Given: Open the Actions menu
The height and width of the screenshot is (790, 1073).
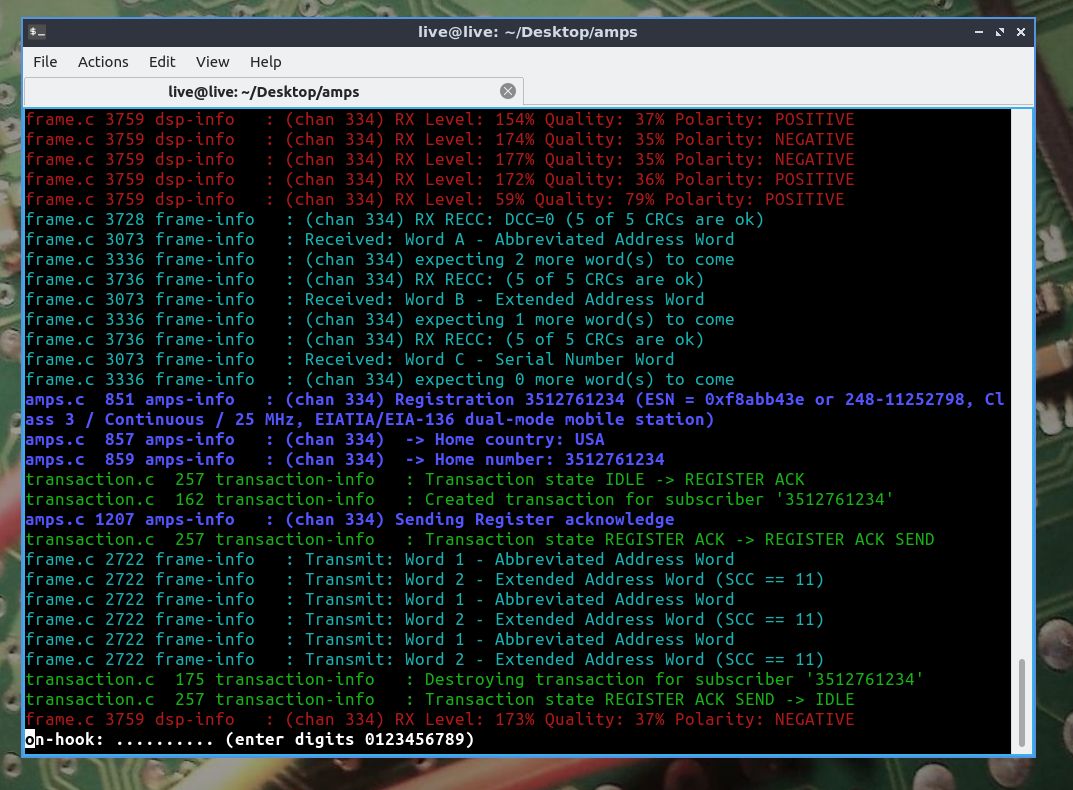Looking at the screenshot, I should coord(103,62).
